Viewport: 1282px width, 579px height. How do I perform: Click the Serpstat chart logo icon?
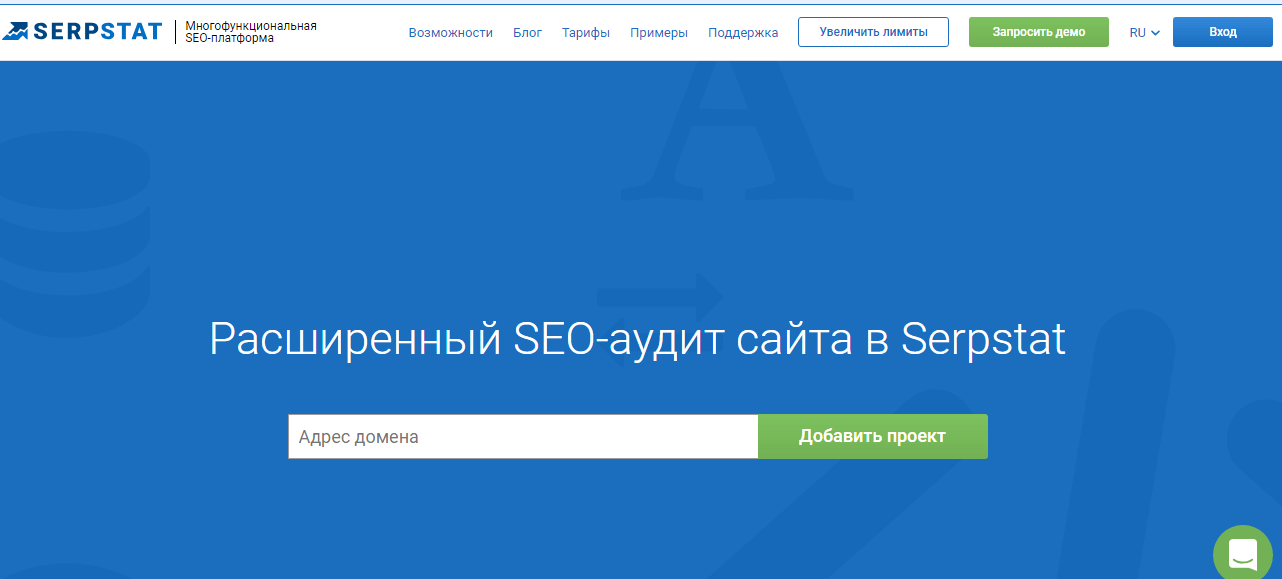coord(16,32)
